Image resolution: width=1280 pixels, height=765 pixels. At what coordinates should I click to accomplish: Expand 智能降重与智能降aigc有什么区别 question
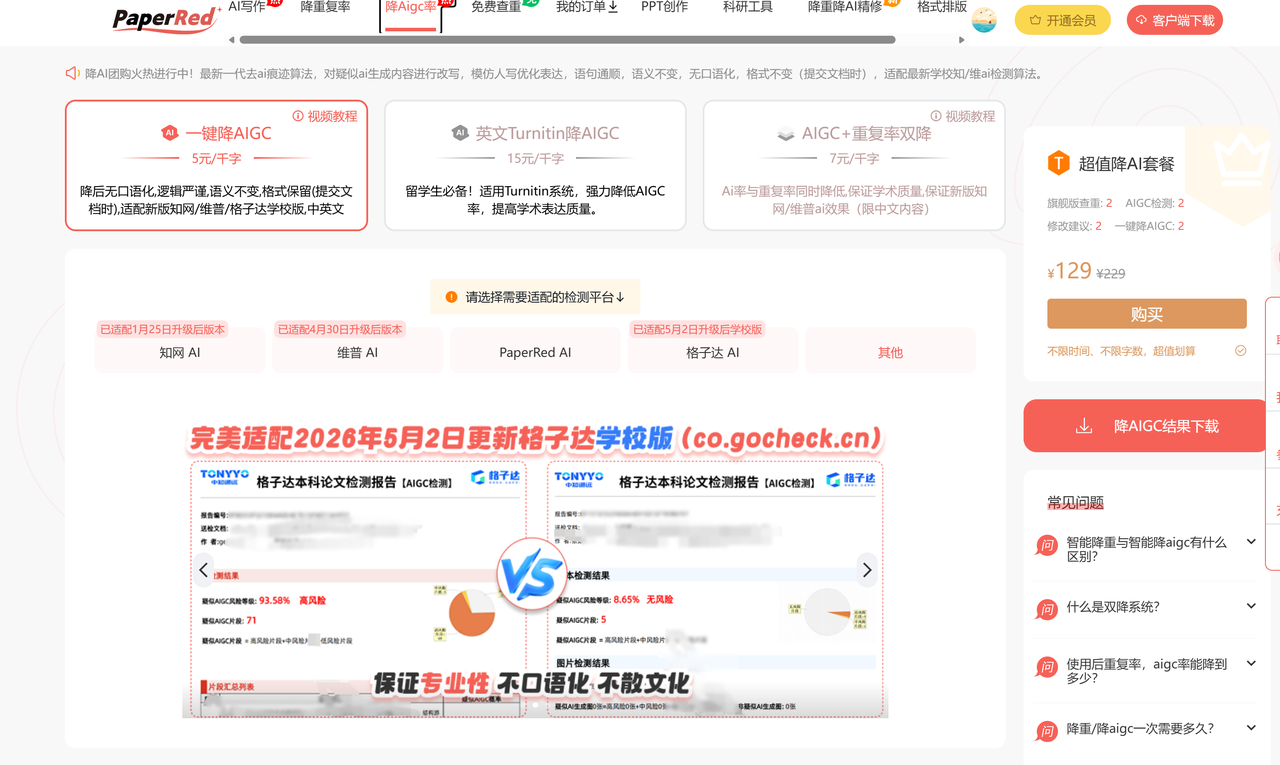[x=1146, y=549]
